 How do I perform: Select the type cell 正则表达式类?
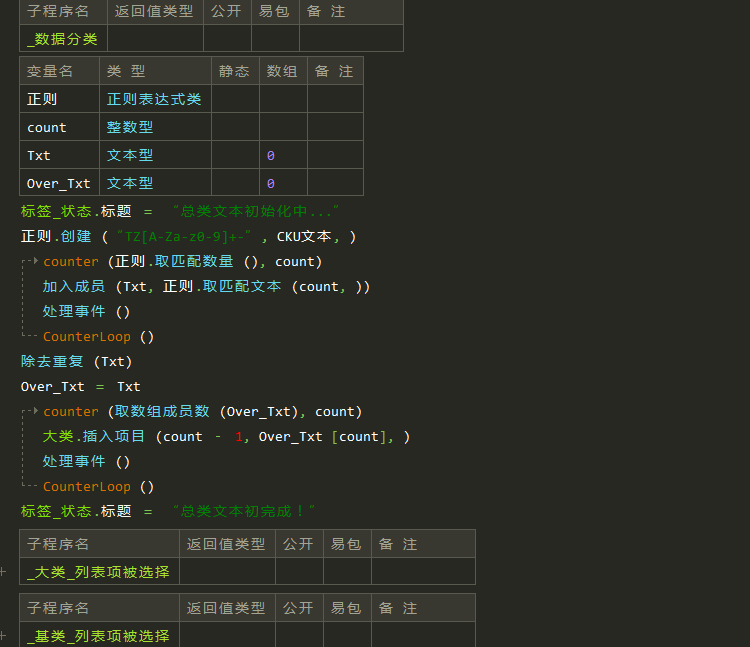[155, 99]
